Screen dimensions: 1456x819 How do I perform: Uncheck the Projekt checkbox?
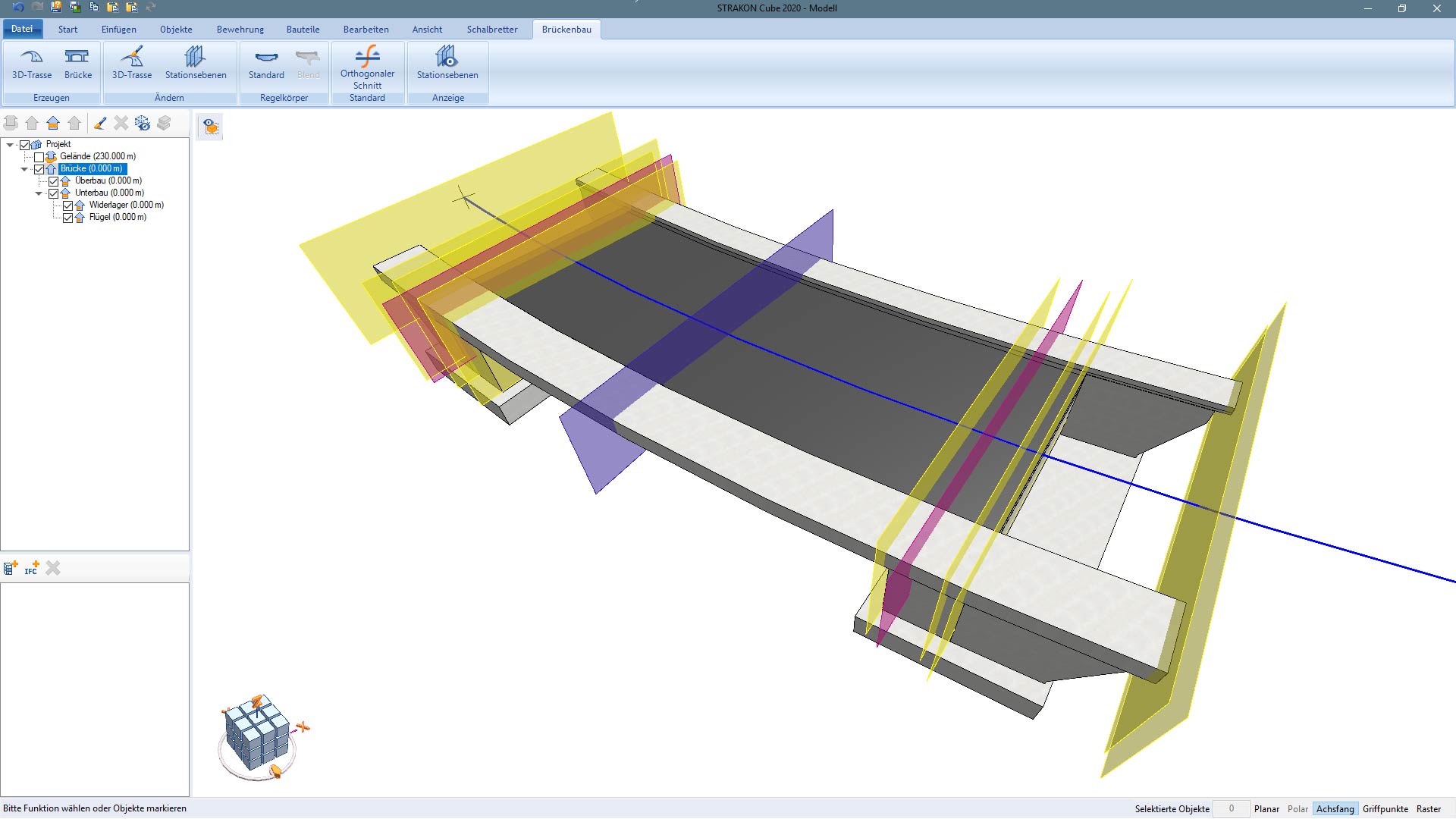point(24,144)
